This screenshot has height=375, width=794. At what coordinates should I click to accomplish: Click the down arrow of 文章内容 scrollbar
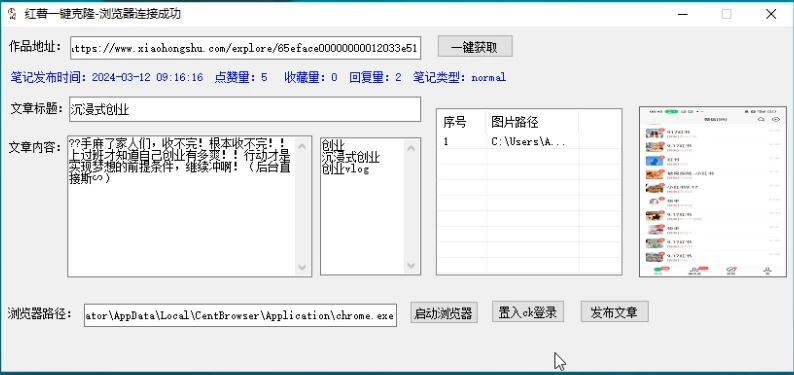302,267
